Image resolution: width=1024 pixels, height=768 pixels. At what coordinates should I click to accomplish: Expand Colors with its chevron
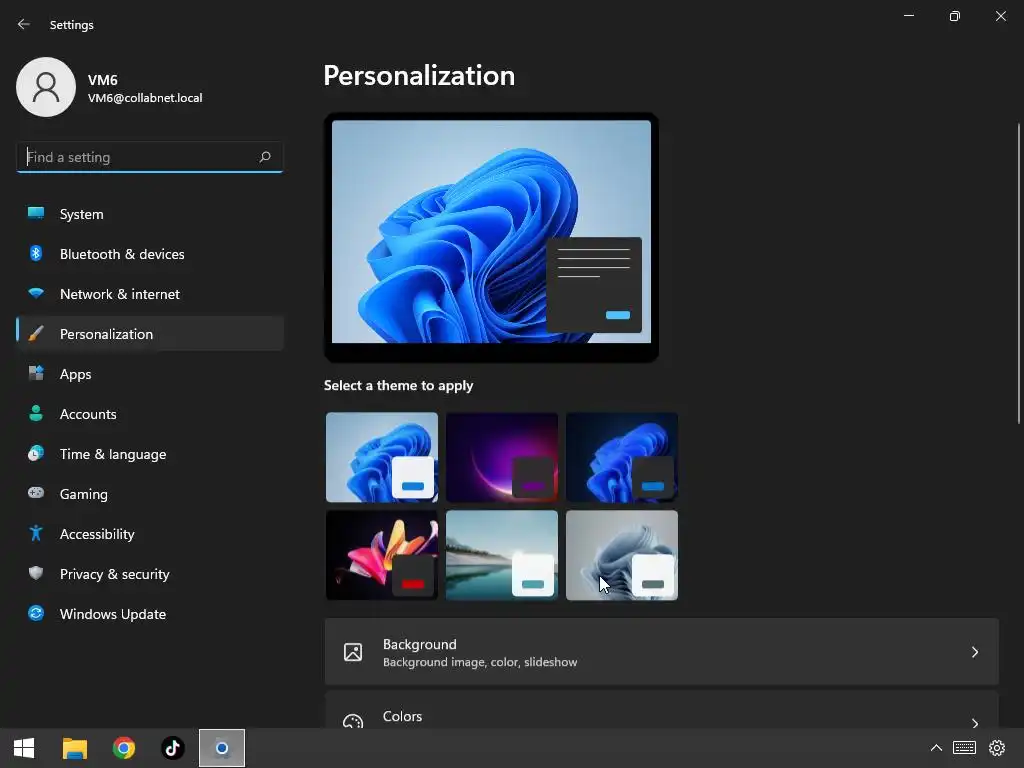click(x=974, y=722)
